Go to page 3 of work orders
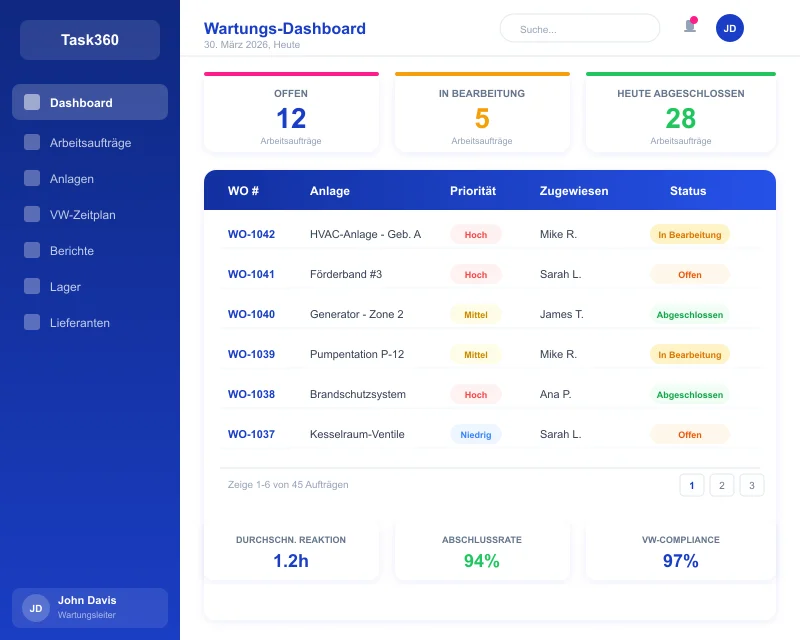Screen dimensions: 800x640 click(752, 485)
